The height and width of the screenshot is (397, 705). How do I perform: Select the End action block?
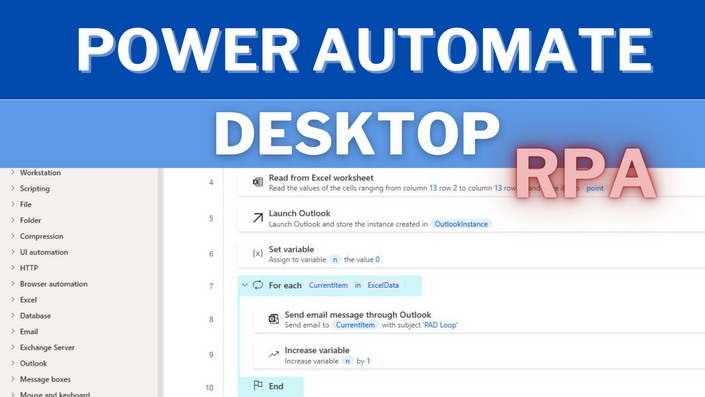pyautogui.click(x=271, y=387)
